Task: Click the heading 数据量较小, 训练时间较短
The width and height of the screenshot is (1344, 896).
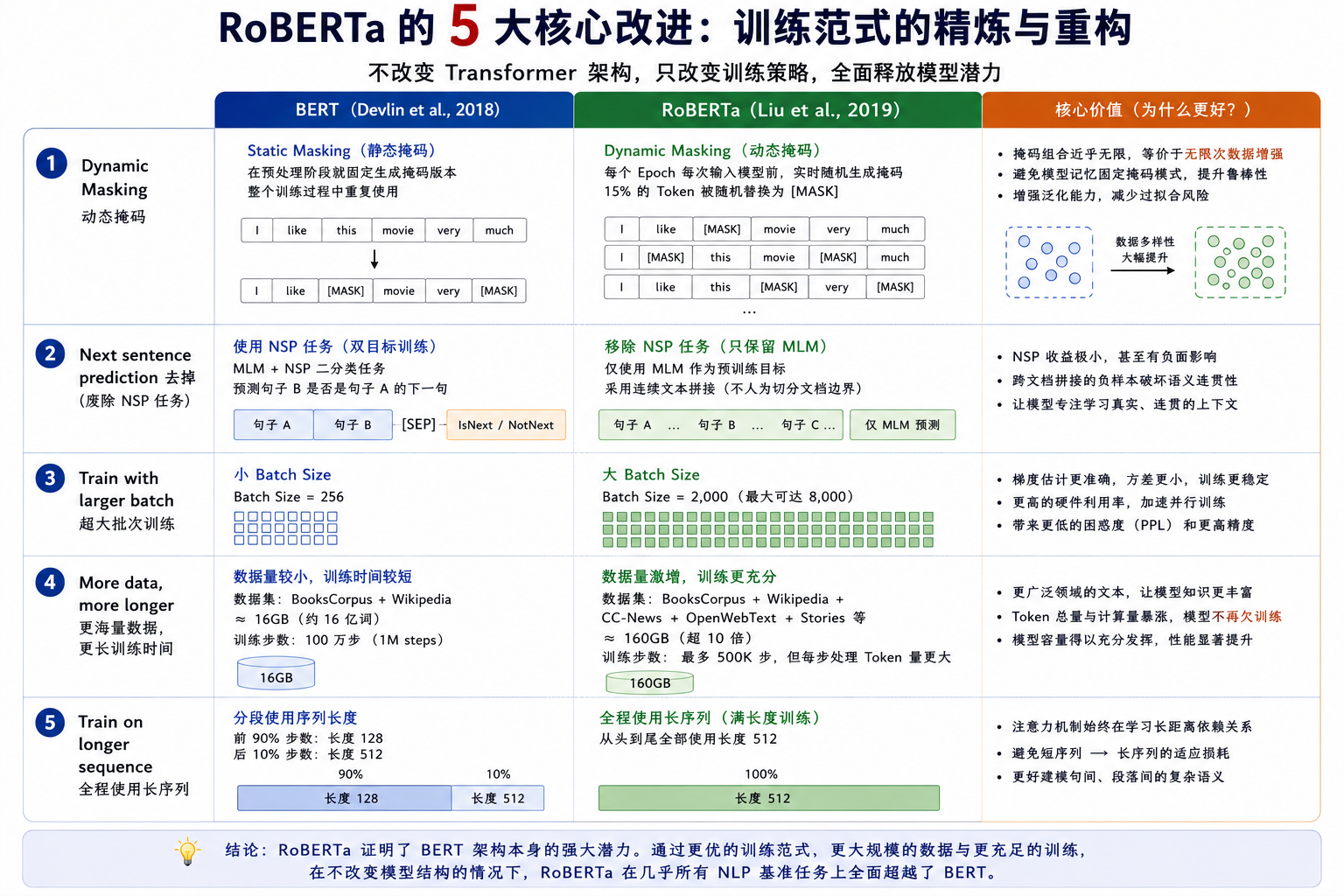Action: click(323, 577)
